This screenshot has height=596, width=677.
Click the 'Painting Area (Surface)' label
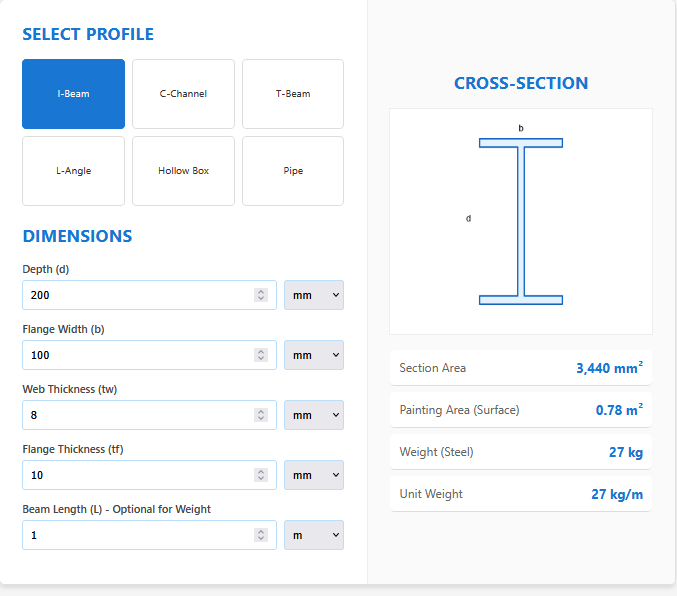[x=459, y=410]
